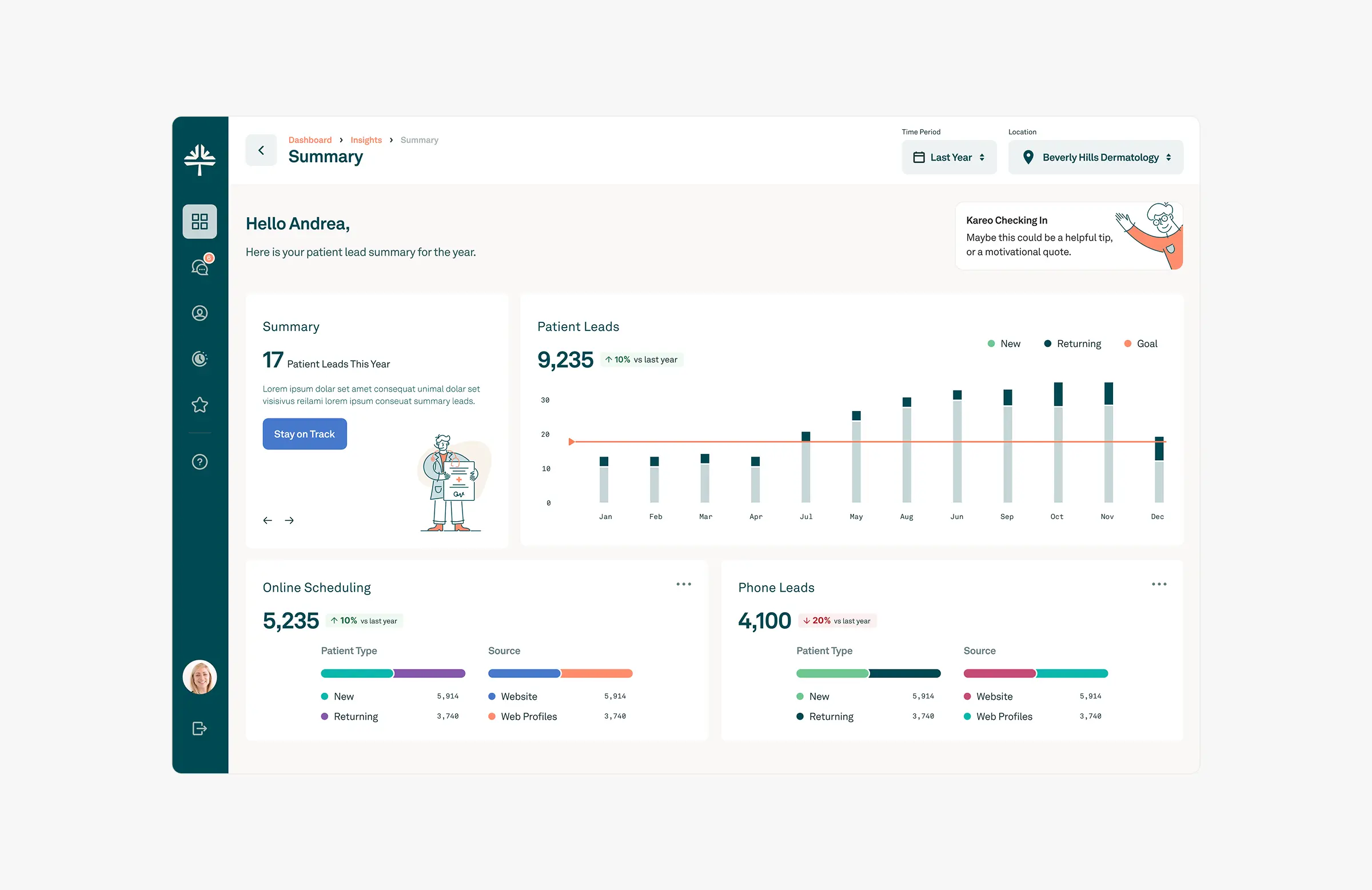Open the user profile icon in sidebar
The width and height of the screenshot is (1372, 890).
tap(200, 313)
